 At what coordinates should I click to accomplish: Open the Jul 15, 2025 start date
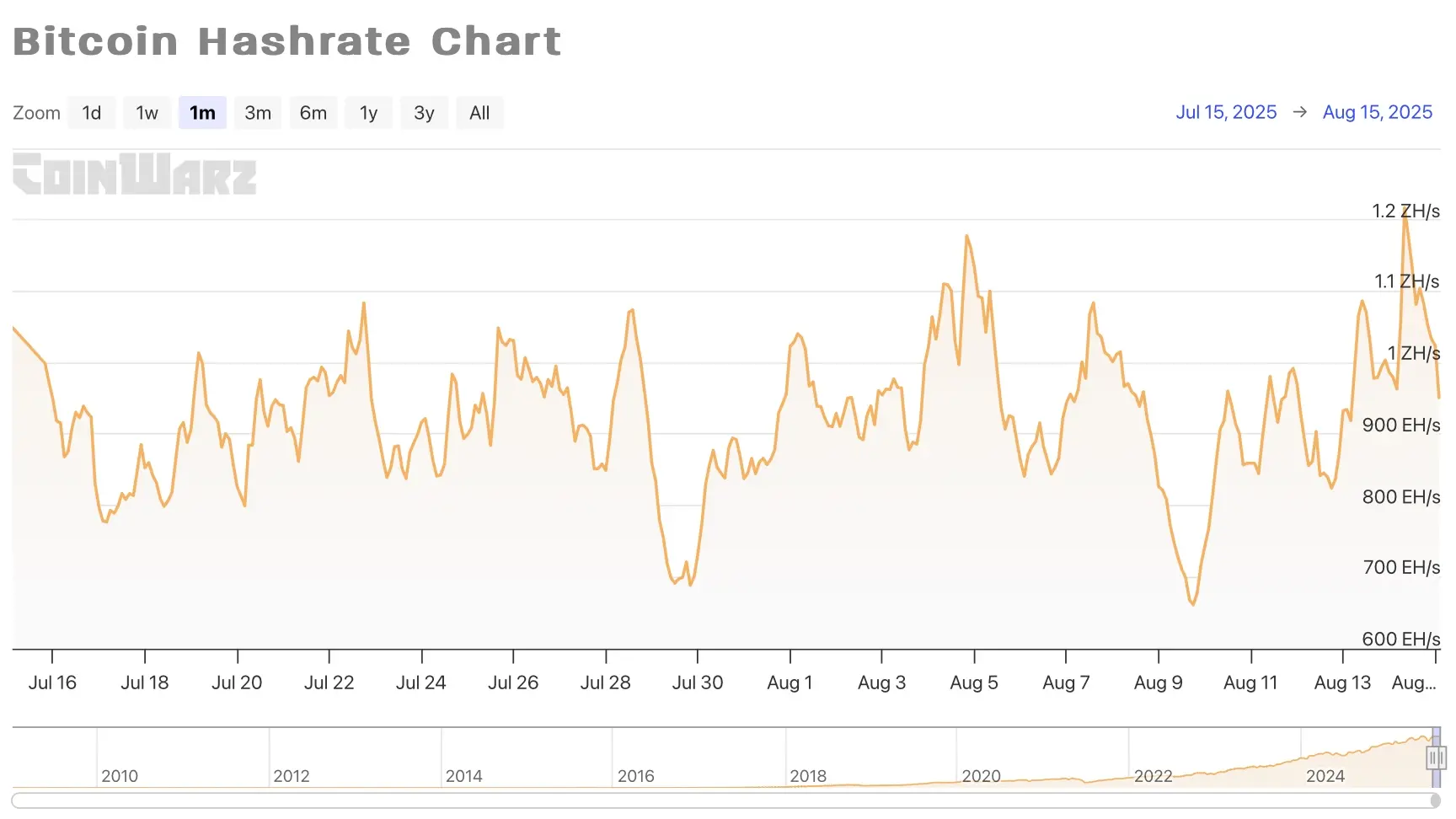point(1226,112)
